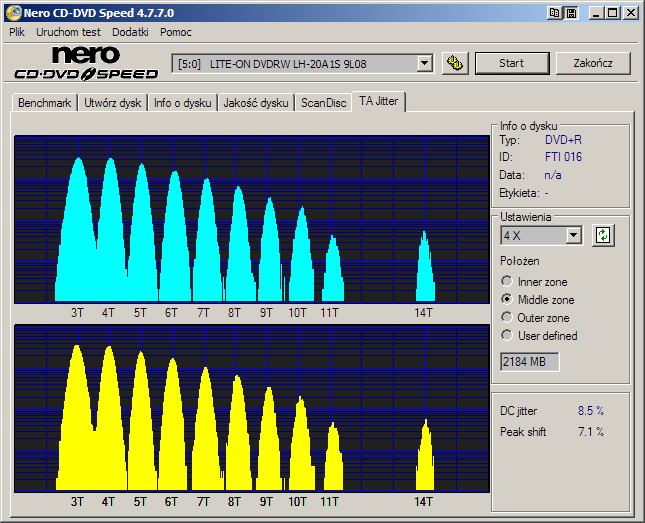Image resolution: width=645 pixels, height=523 pixels.
Task: Click the 3T peak in the cyan graph
Action: pyautogui.click(x=78, y=229)
